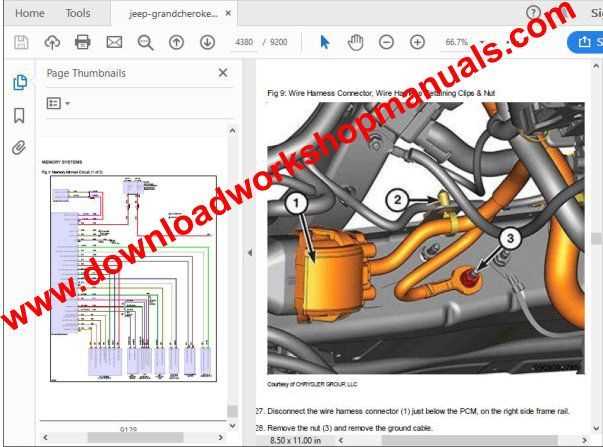The image size is (603, 447).
Task: Open the Attachments paperclip icon
Action: [19, 148]
